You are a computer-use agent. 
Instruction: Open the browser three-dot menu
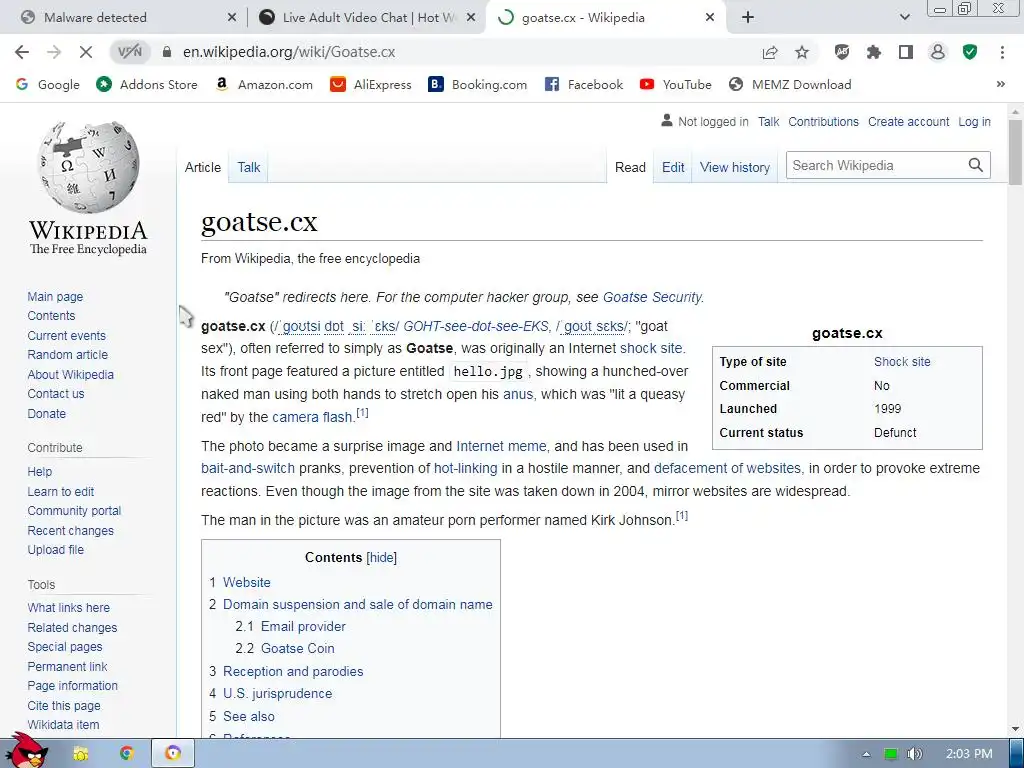[1002, 52]
